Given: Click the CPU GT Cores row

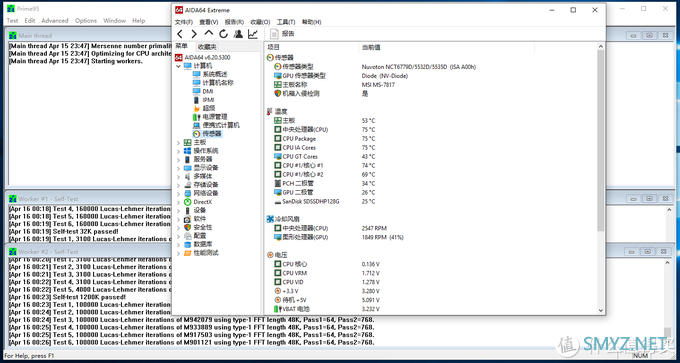Looking at the screenshot, I should [430, 157].
